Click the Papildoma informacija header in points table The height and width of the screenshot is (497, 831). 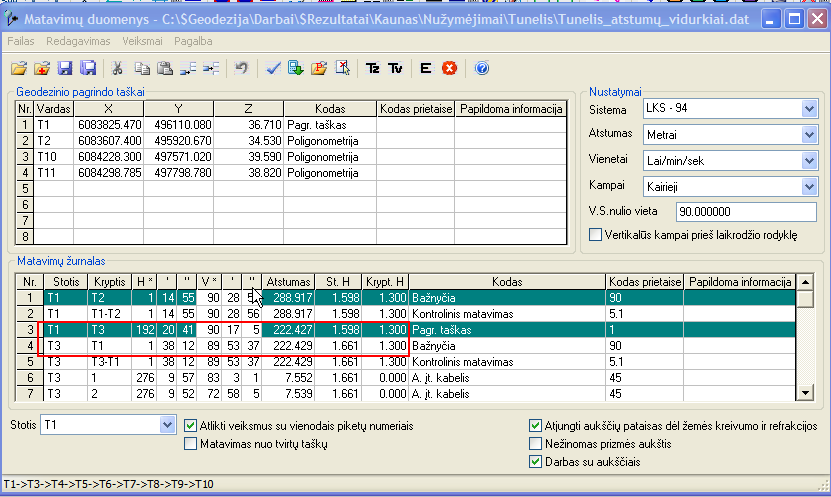(x=511, y=109)
